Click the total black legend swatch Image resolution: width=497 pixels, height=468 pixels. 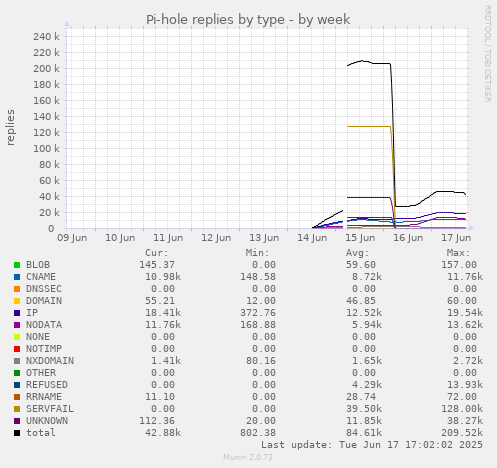pos(17,433)
